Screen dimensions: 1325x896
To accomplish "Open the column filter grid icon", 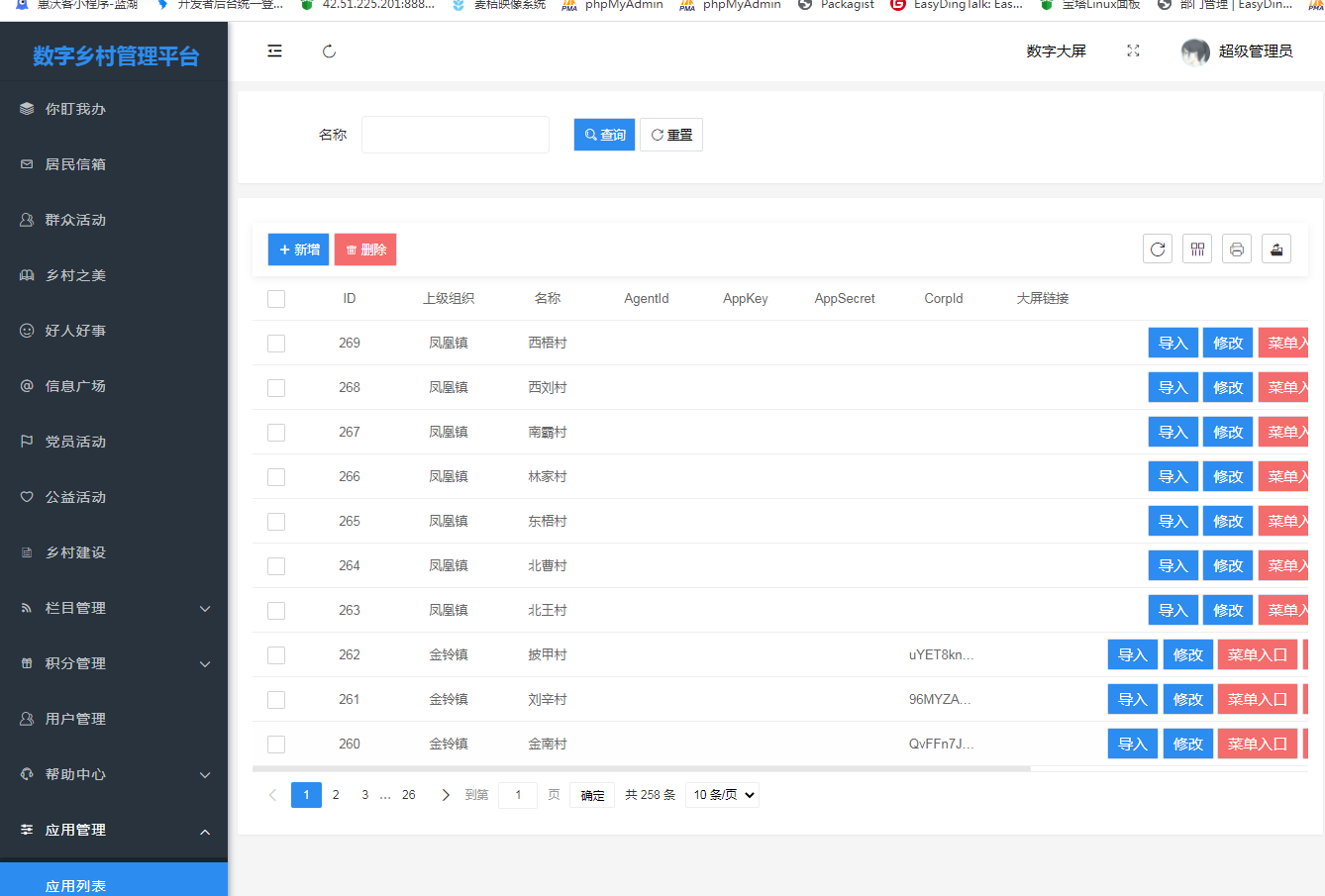I will (x=1197, y=249).
